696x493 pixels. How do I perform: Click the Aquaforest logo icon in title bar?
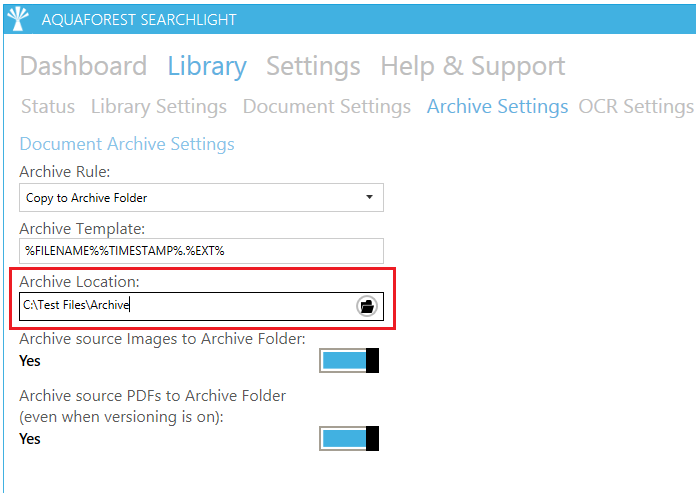(18, 19)
